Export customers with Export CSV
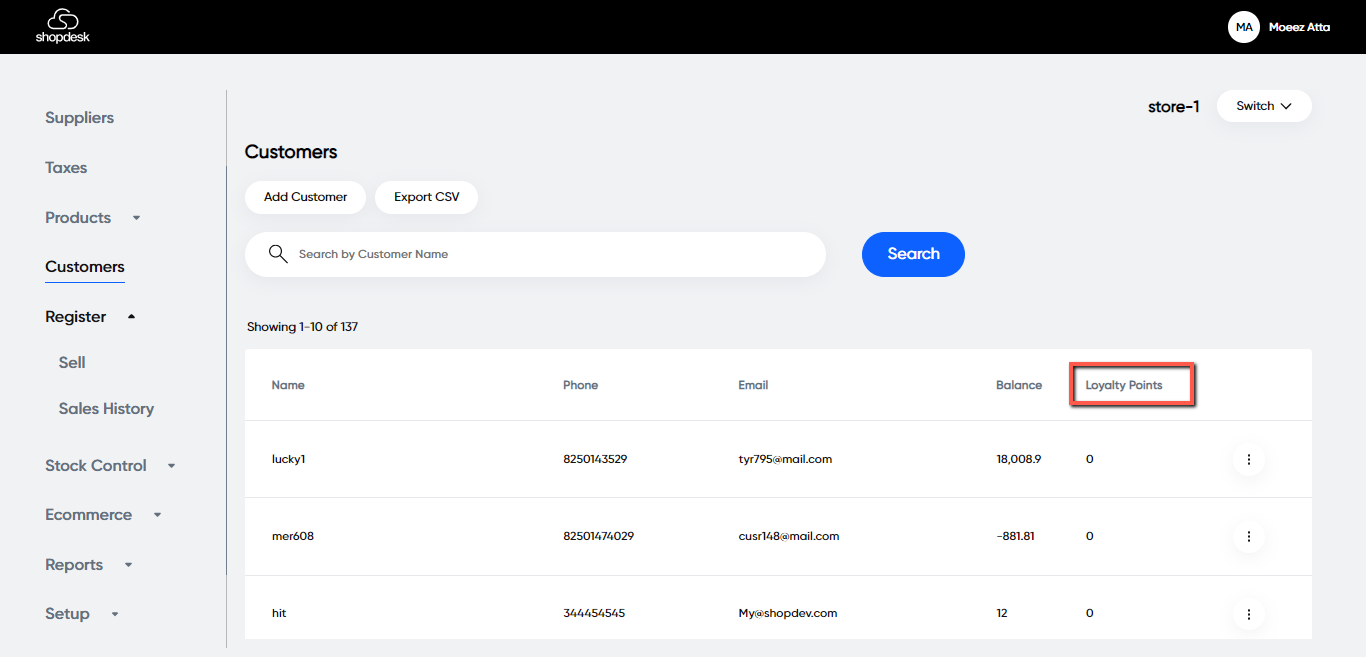Viewport: 1366px width, 657px height. pyautogui.click(x=426, y=197)
